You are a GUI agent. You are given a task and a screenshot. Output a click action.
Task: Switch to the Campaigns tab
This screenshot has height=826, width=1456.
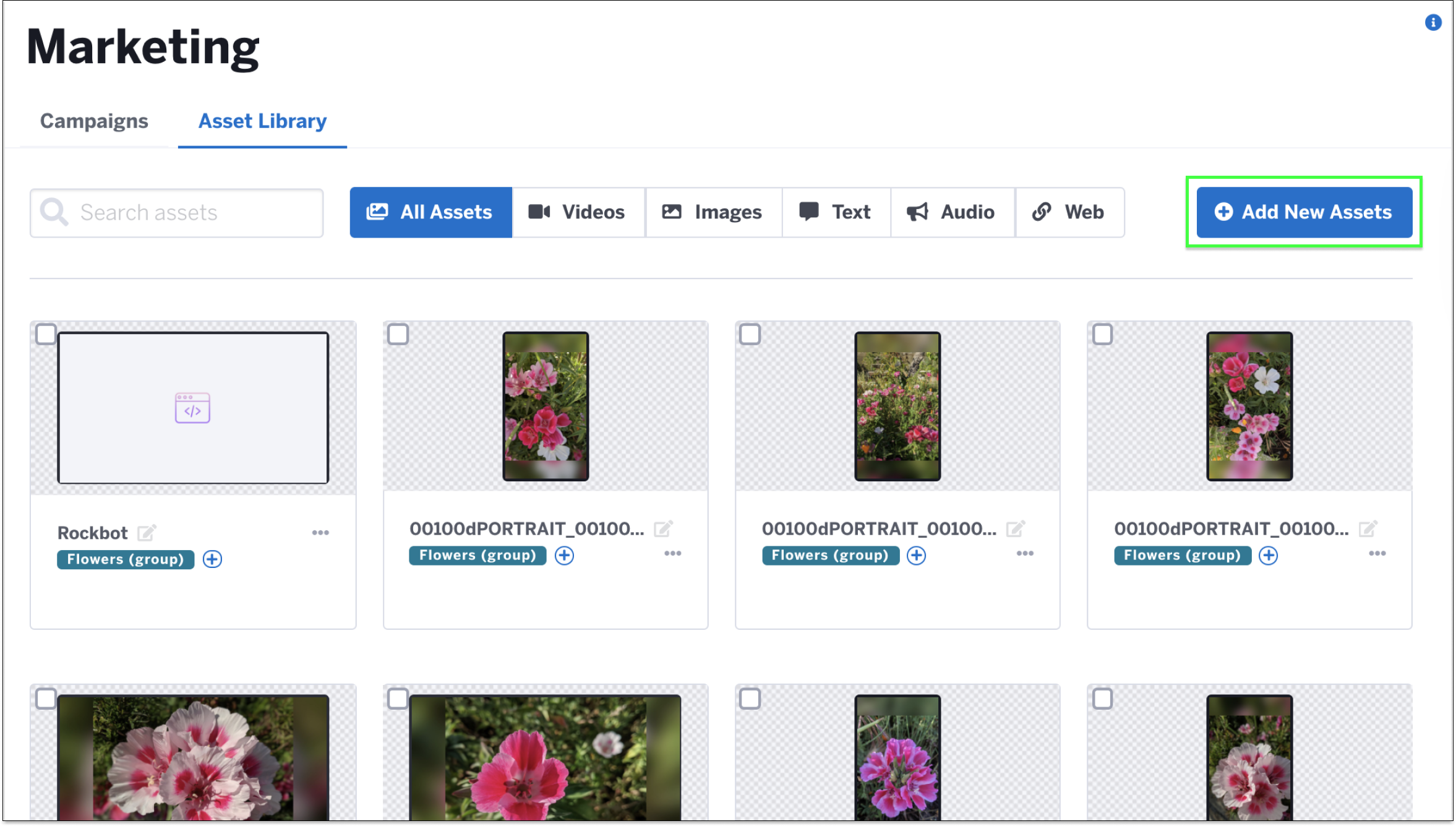tap(94, 121)
